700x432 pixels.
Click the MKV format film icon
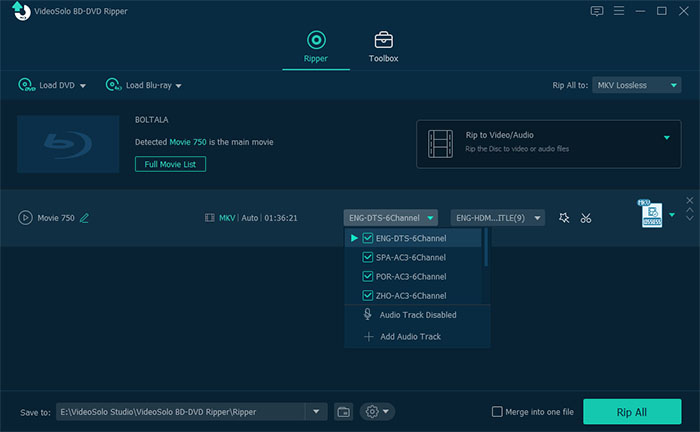click(x=209, y=218)
